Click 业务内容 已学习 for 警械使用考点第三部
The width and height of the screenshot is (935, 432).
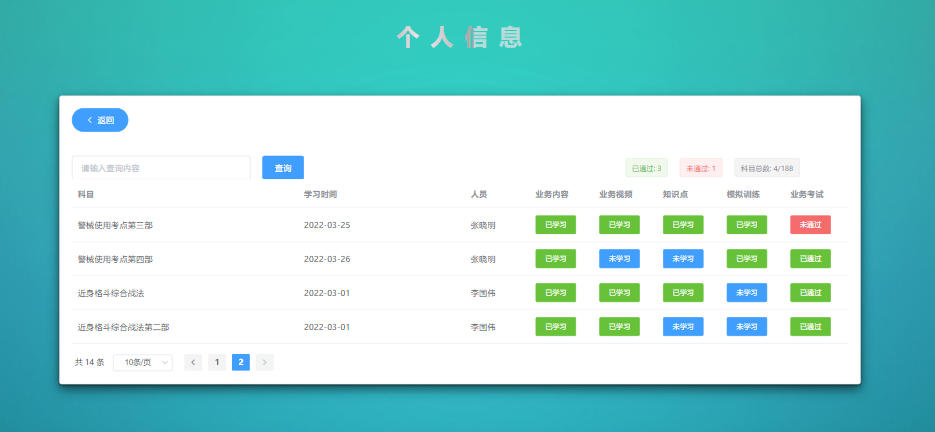point(556,225)
